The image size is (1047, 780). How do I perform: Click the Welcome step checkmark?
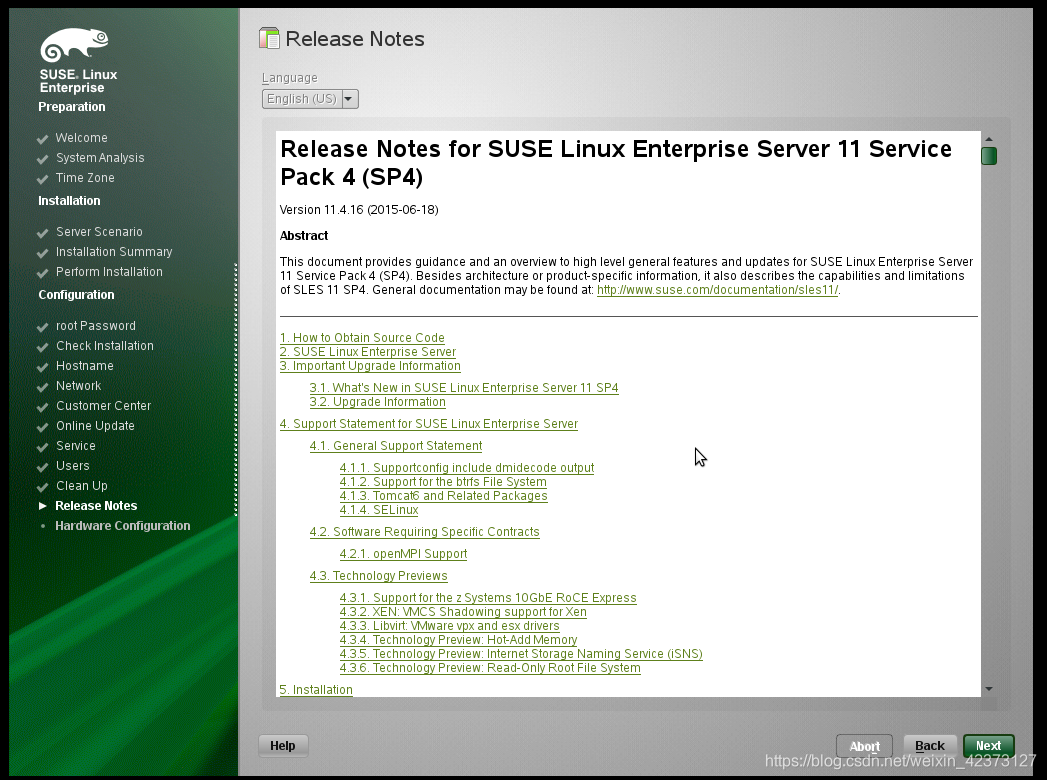[43, 139]
